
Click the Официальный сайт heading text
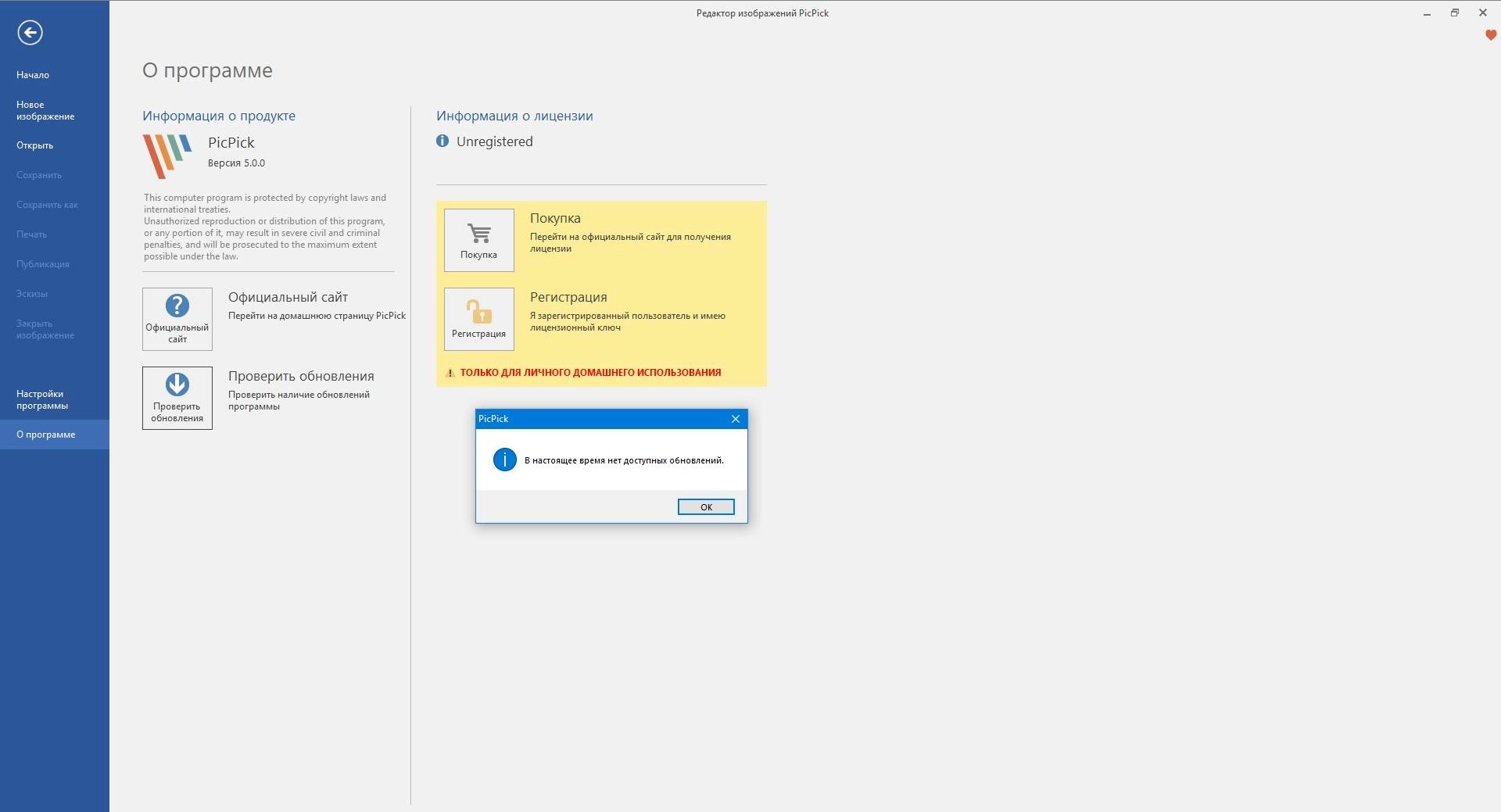click(x=288, y=297)
